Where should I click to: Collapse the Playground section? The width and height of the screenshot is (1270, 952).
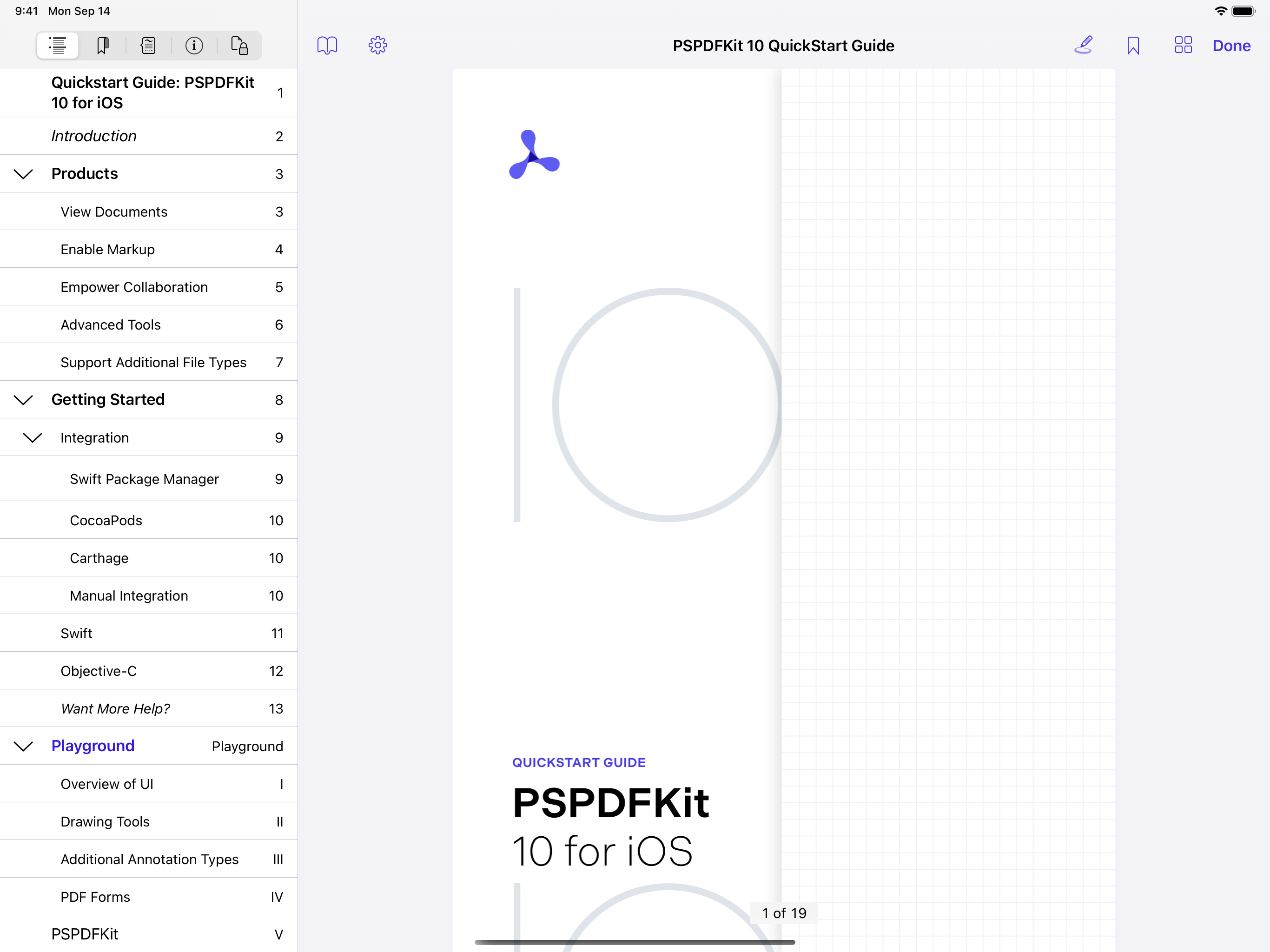tap(24, 747)
